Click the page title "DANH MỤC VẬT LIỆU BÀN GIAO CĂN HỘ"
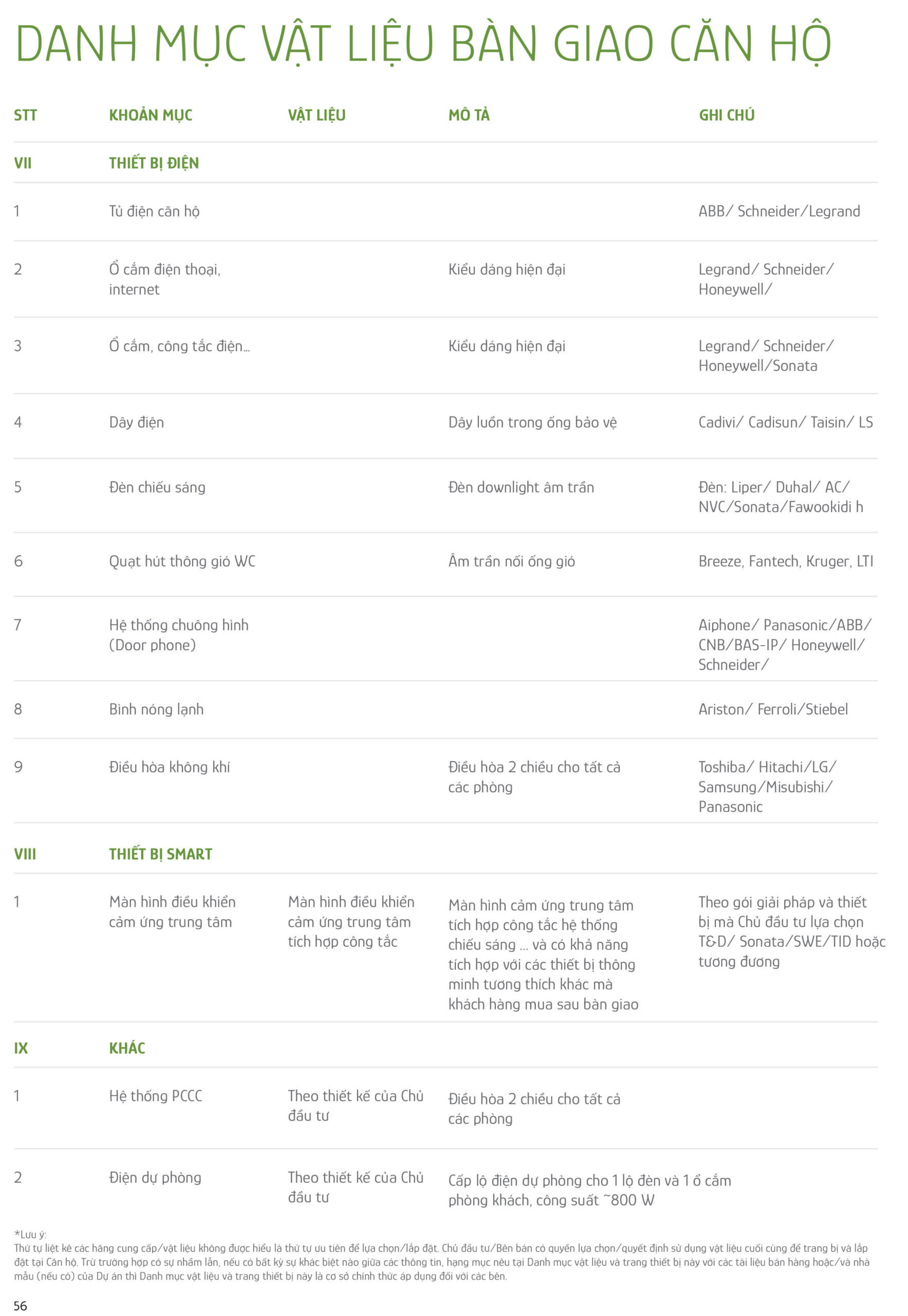 (x=424, y=43)
